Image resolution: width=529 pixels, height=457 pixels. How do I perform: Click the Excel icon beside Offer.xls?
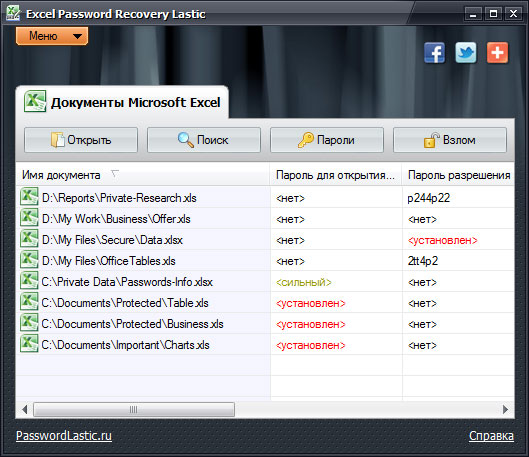pos(29,218)
